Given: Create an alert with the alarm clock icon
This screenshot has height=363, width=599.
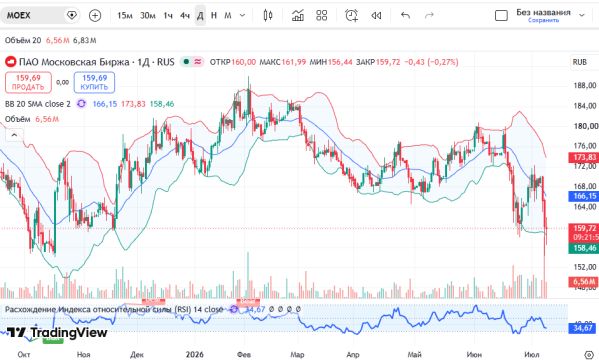Looking at the screenshot, I should [x=351, y=16].
